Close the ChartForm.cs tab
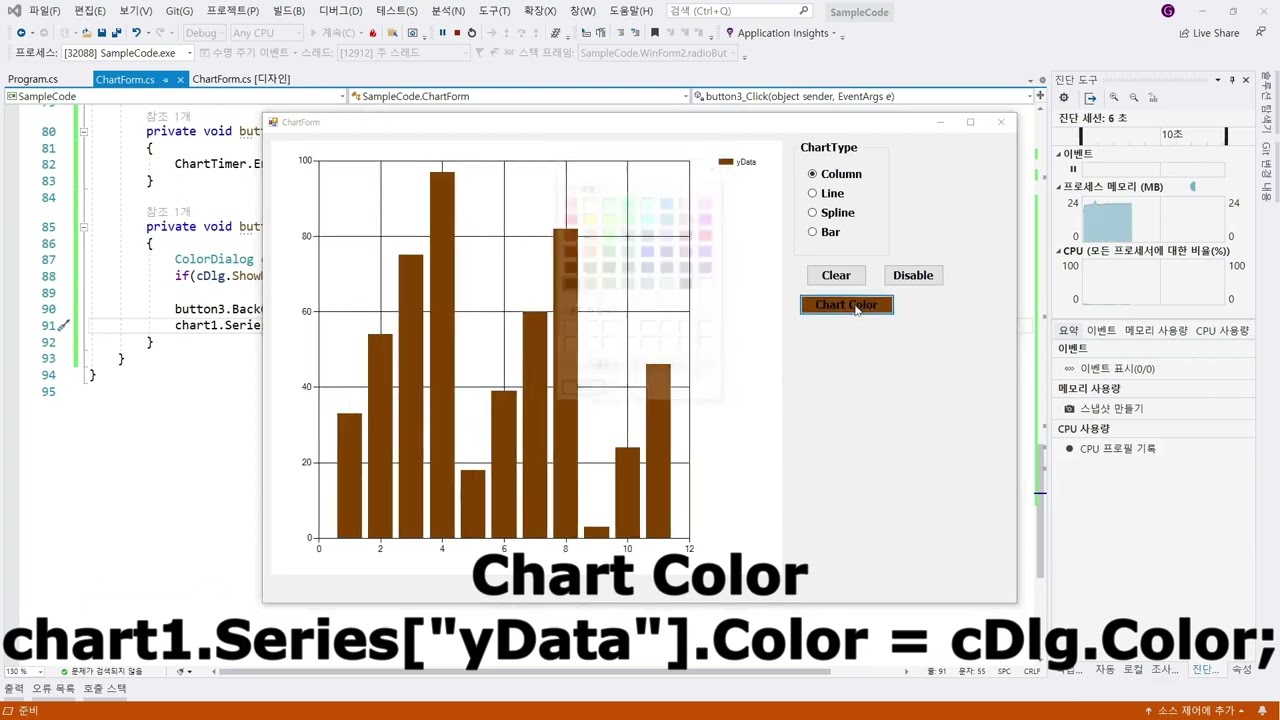The width and height of the screenshot is (1280, 720). [x=181, y=79]
